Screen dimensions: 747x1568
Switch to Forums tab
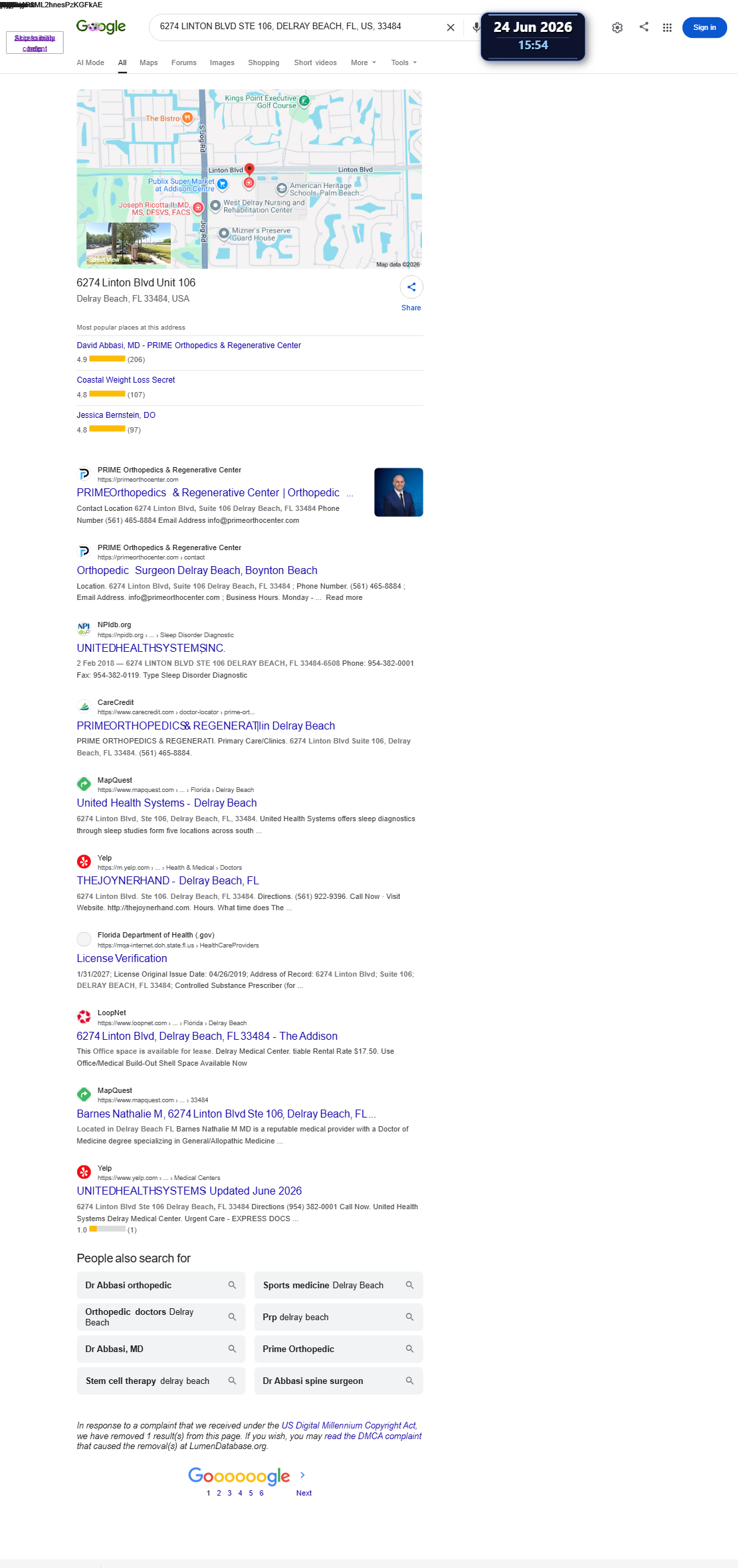(184, 62)
